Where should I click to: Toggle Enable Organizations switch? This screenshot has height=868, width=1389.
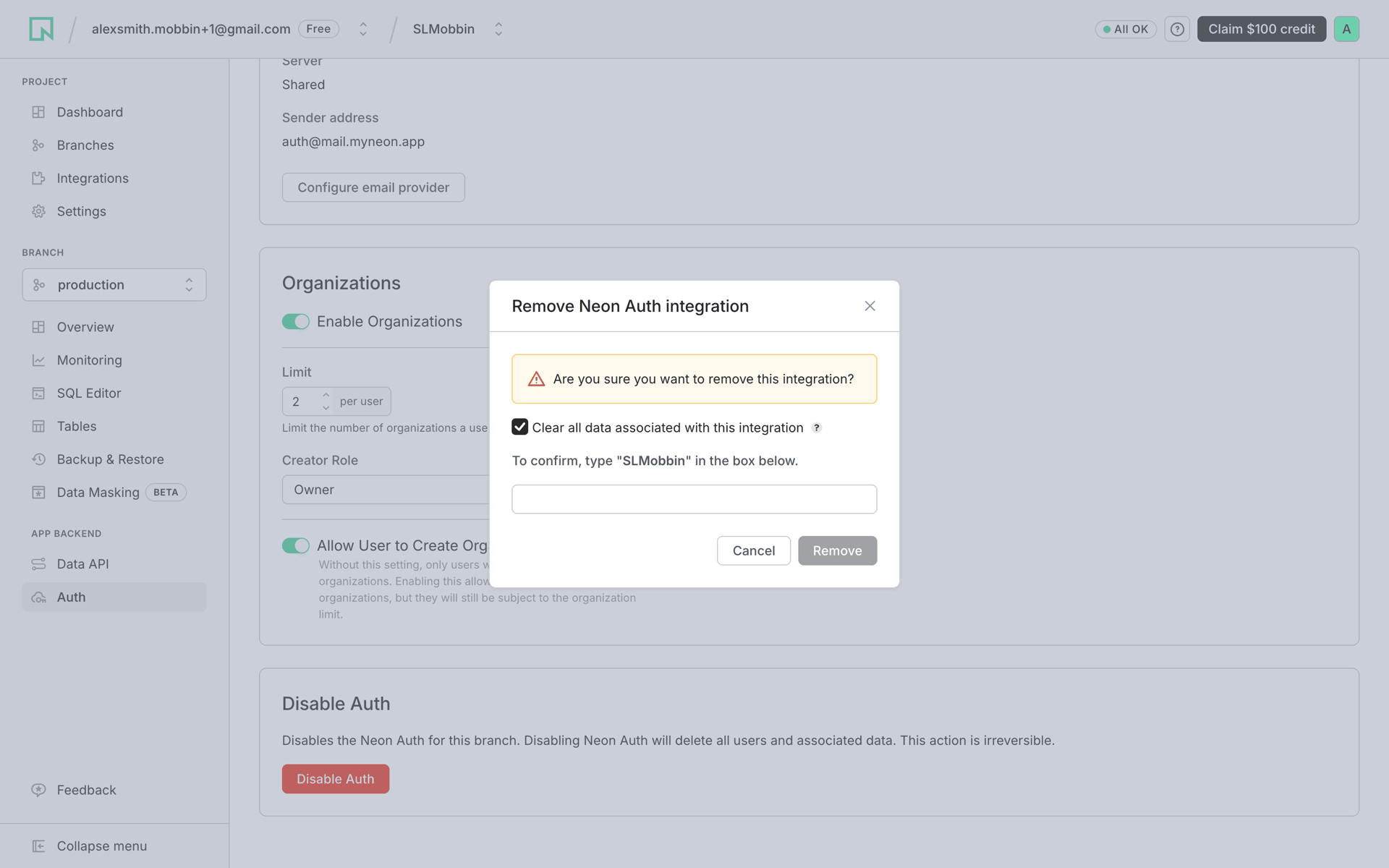point(295,321)
